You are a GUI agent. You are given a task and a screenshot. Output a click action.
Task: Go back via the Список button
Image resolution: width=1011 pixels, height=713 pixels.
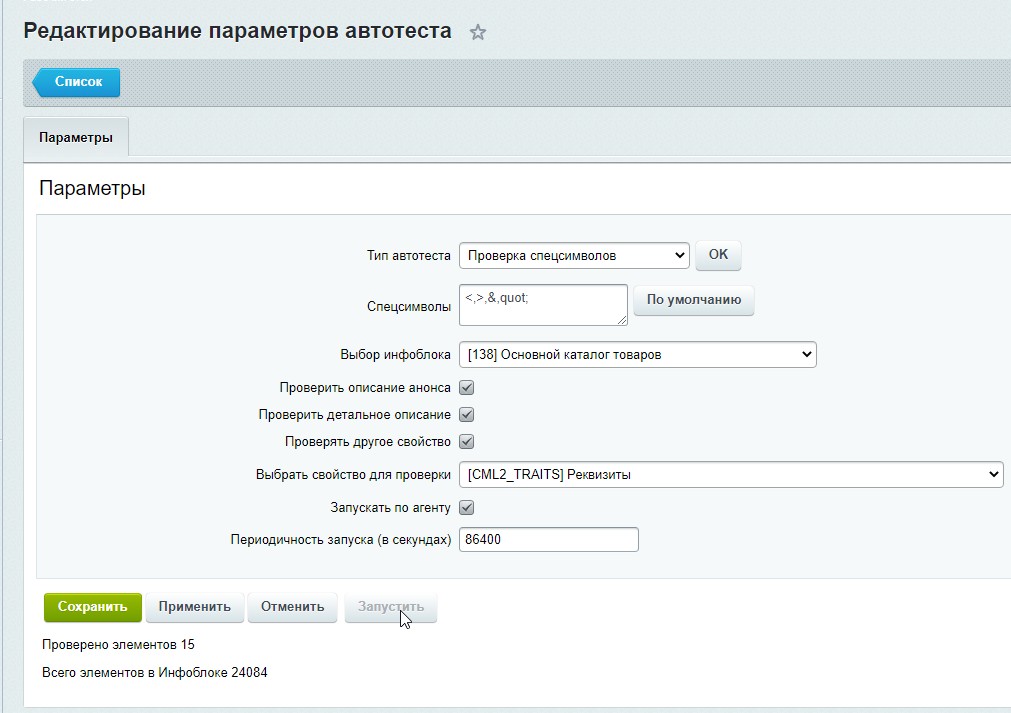point(77,82)
